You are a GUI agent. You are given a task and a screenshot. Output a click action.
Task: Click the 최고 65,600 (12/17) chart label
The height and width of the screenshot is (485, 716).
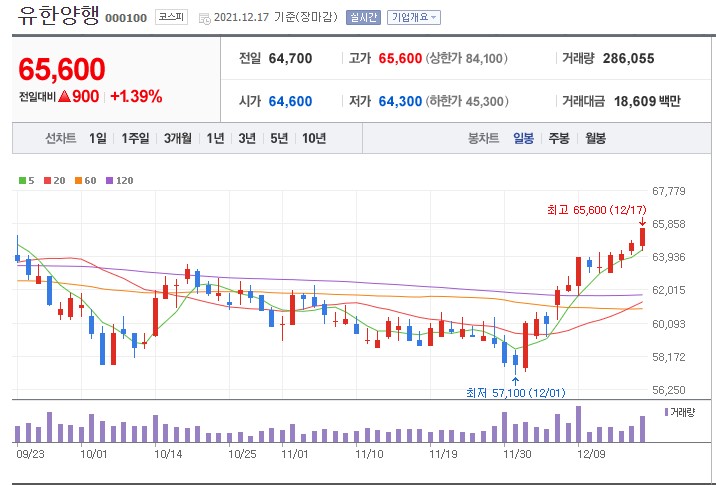click(x=597, y=210)
